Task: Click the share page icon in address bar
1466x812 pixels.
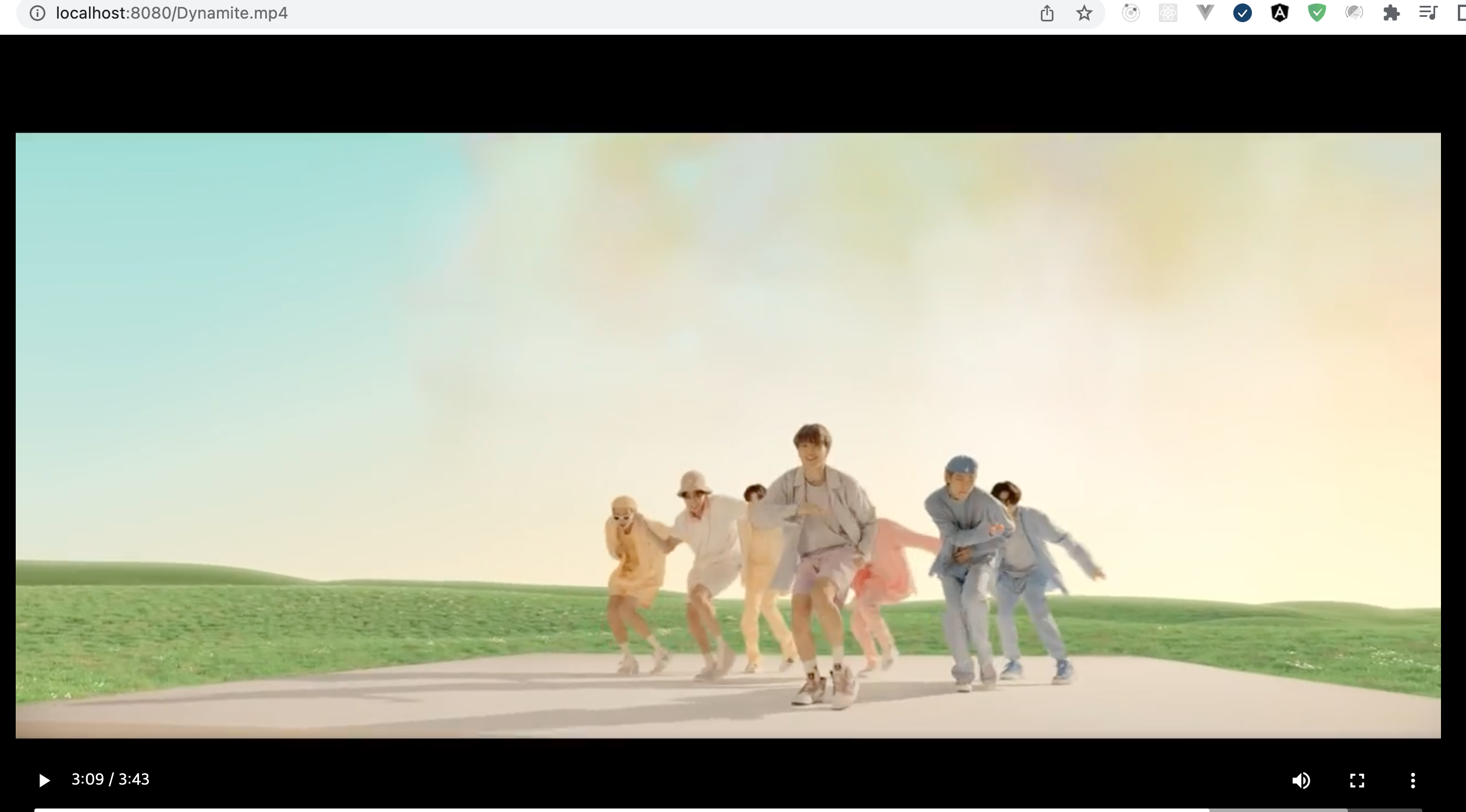Action: click(x=1047, y=13)
